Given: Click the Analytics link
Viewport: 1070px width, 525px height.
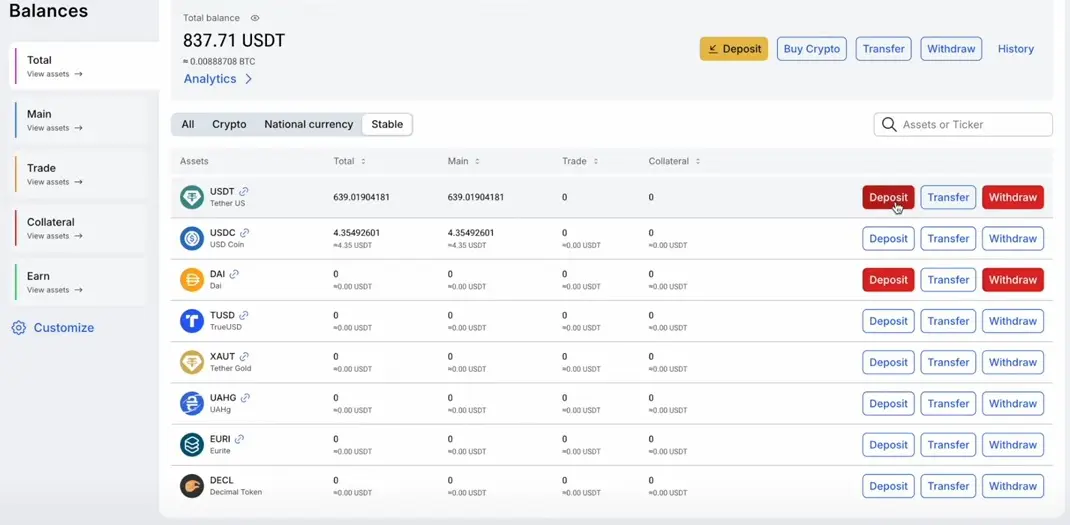Looking at the screenshot, I should coord(209,79).
